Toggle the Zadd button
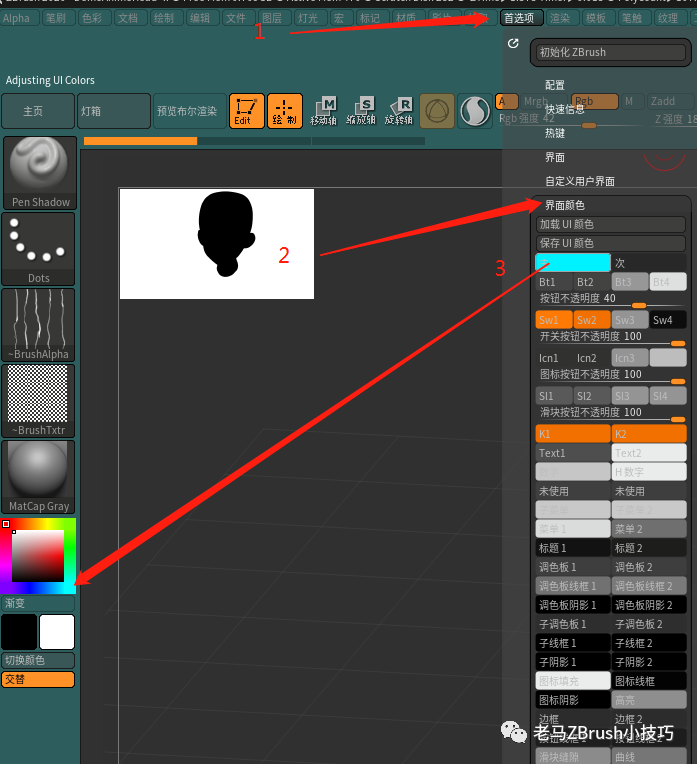The image size is (697, 764). point(670,101)
